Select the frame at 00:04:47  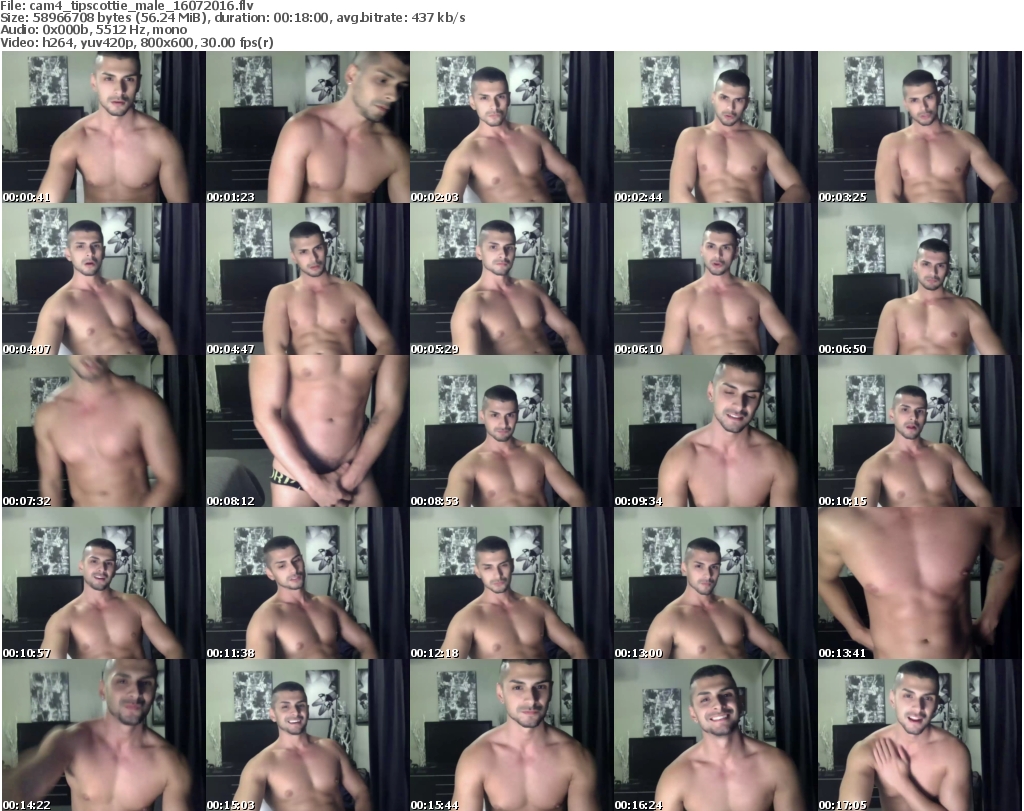[308, 279]
